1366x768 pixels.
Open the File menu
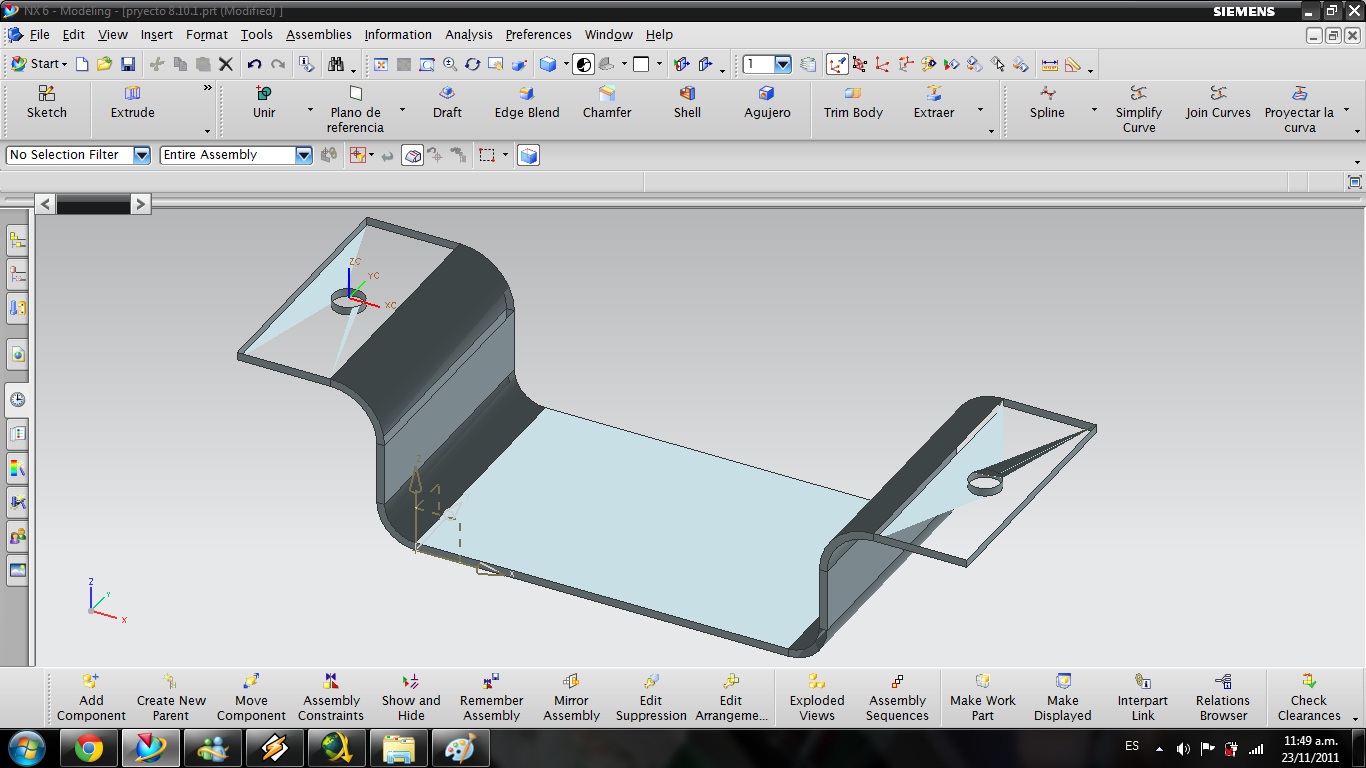tap(39, 34)
